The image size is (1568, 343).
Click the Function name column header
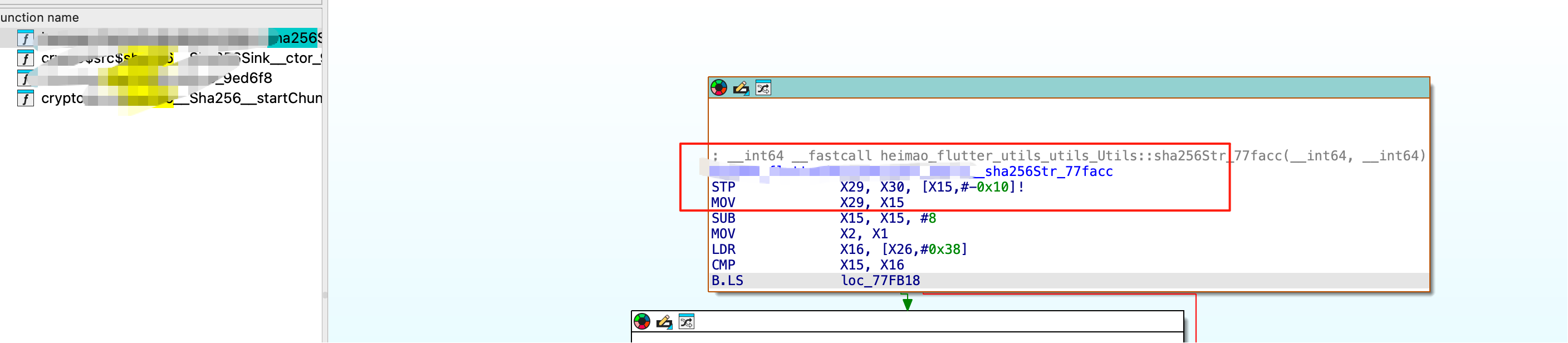pos(161,18)
